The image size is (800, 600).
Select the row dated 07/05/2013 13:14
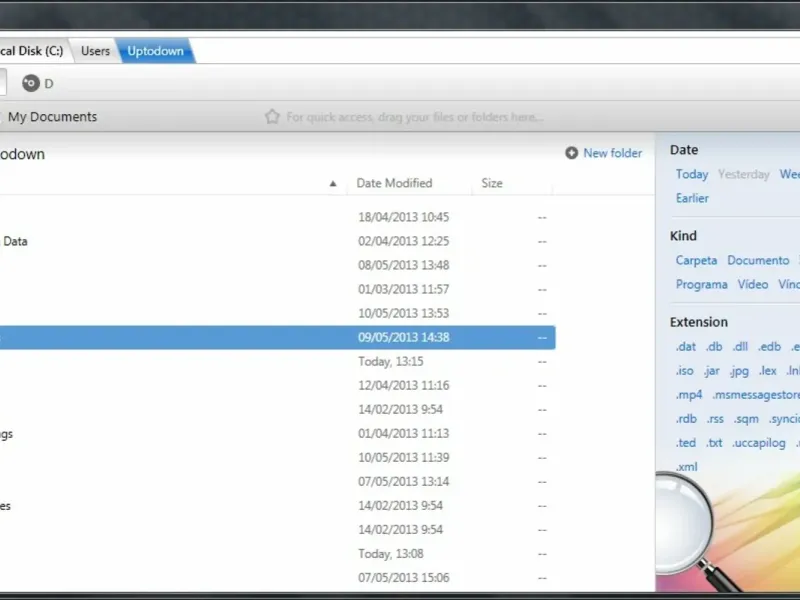[278, 481]
